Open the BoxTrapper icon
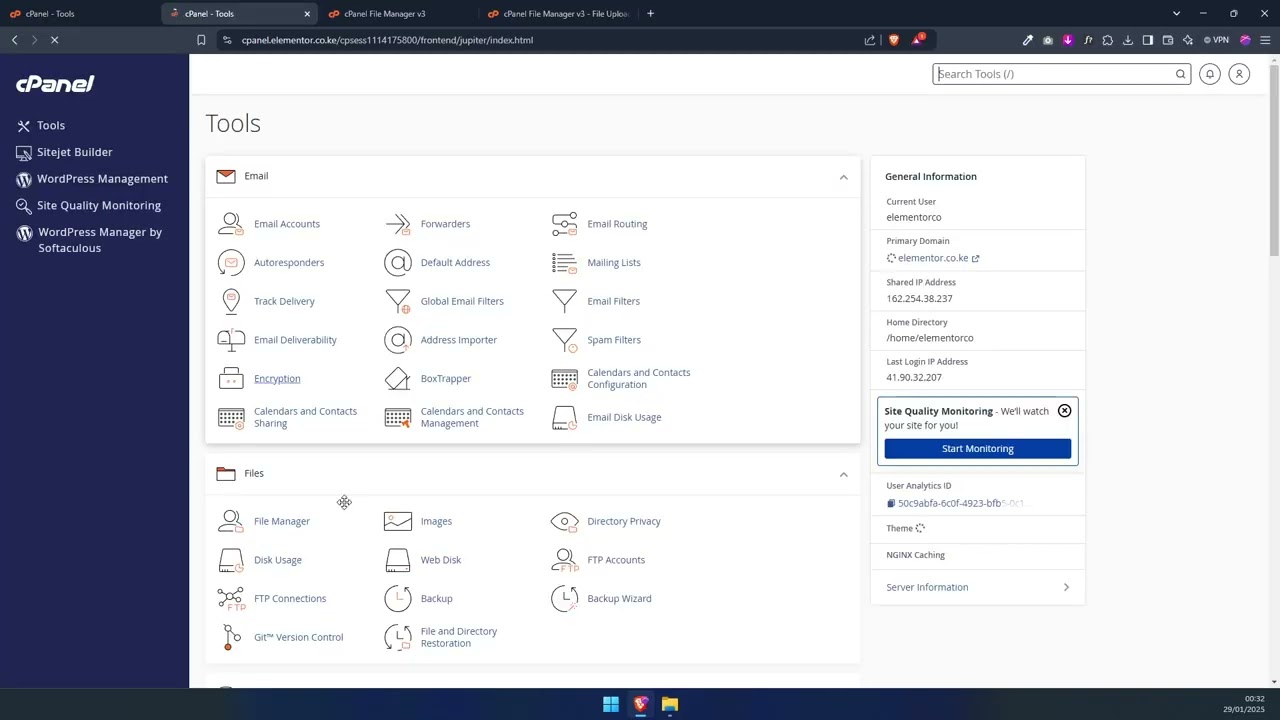Image resolution: width=1280 pixels, height=720 pixels. tap(398, 379)
